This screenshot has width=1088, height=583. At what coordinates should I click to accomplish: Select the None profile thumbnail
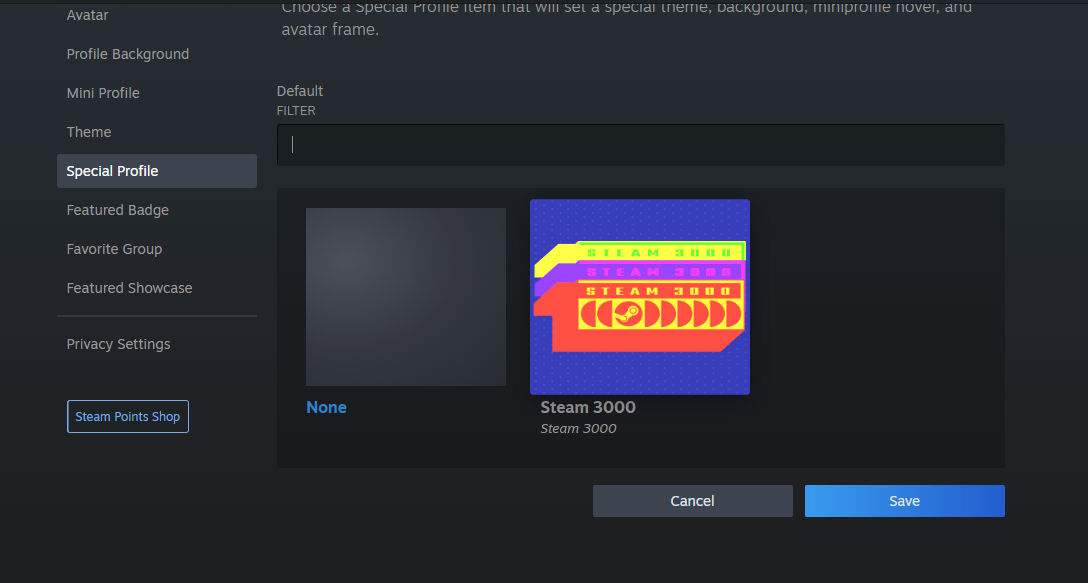point(406,297)
